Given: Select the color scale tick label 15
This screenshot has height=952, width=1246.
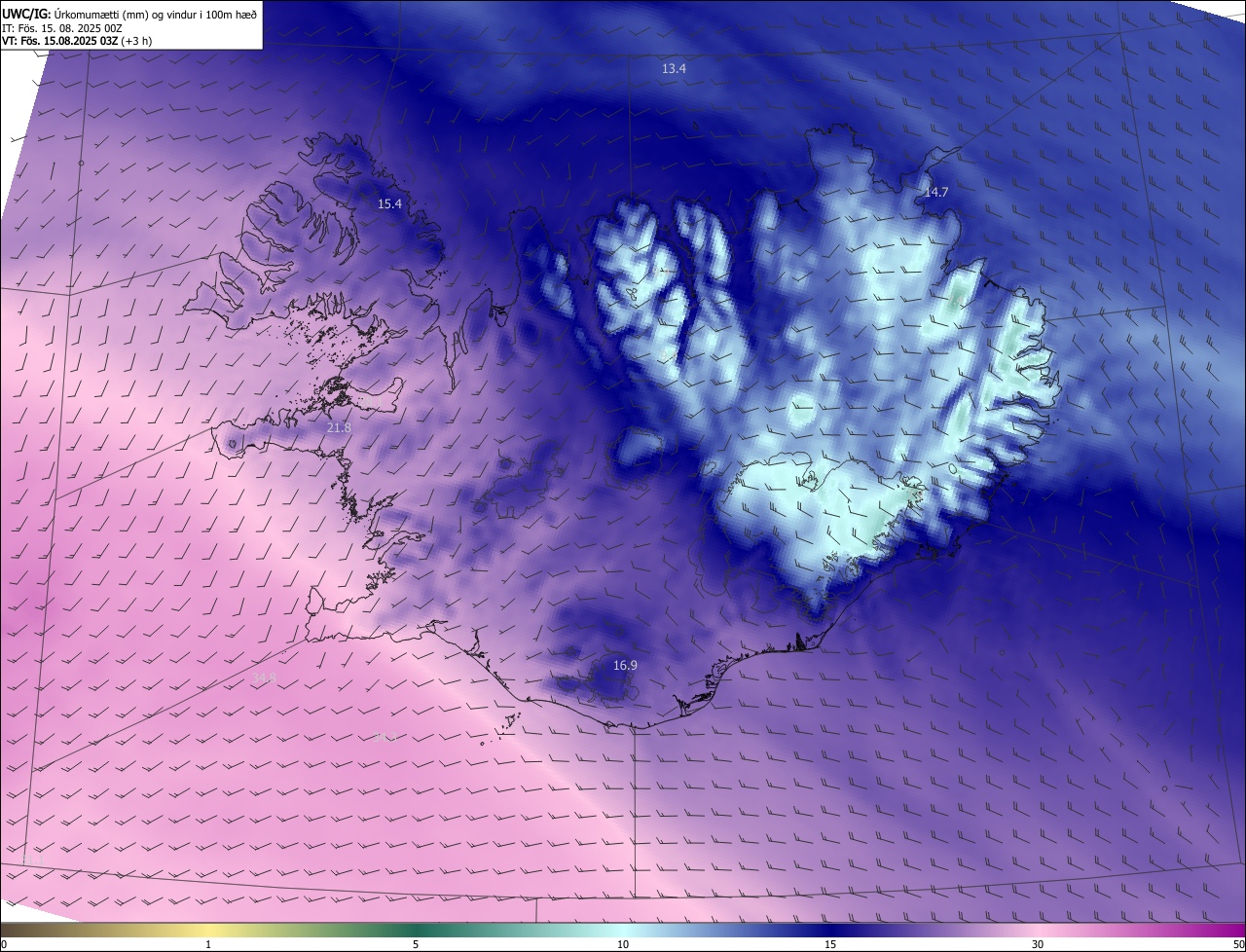Looking at the screenshot, I should point(830,944).
